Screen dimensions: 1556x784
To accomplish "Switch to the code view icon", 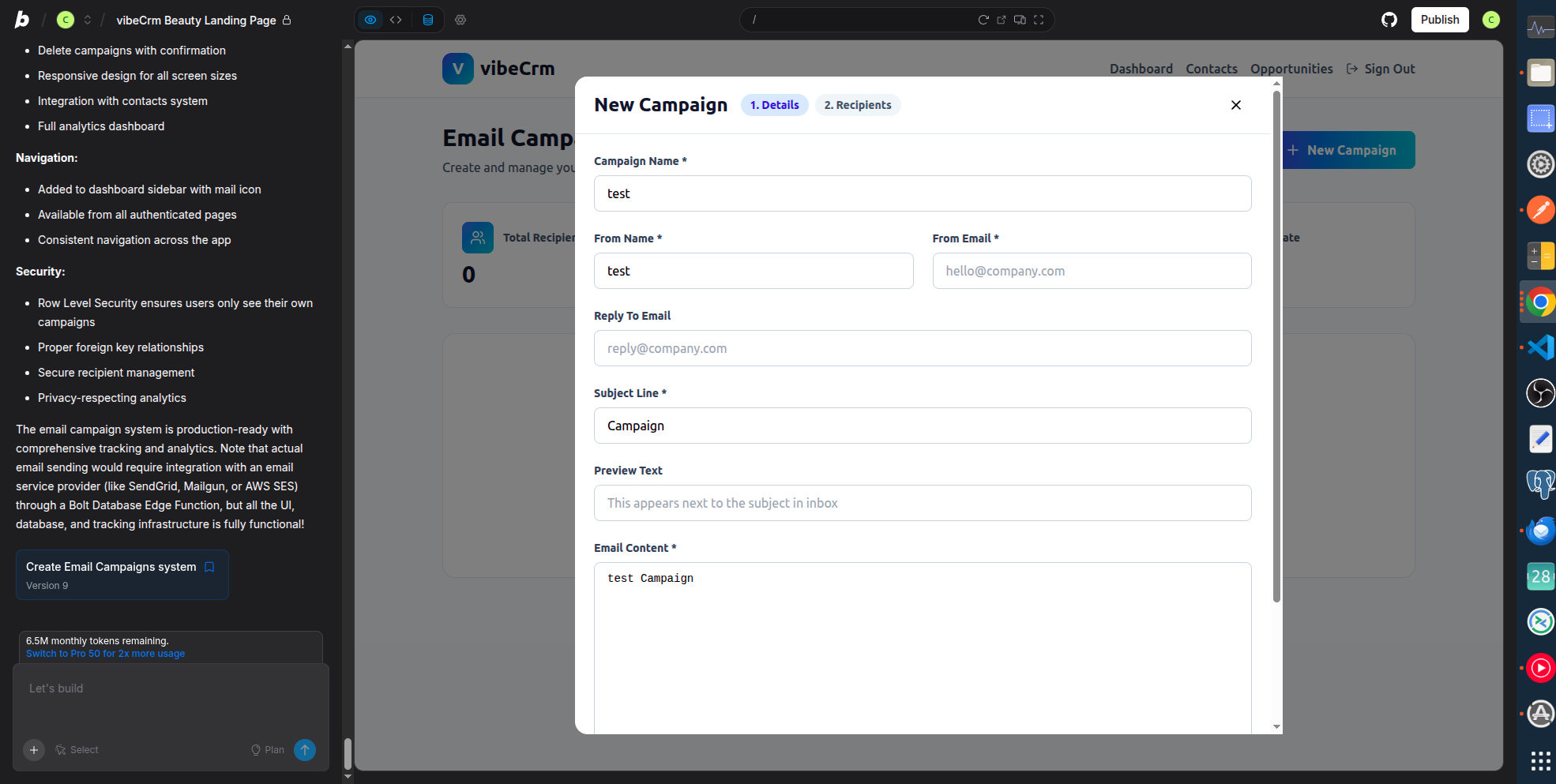I will (396, 20).
